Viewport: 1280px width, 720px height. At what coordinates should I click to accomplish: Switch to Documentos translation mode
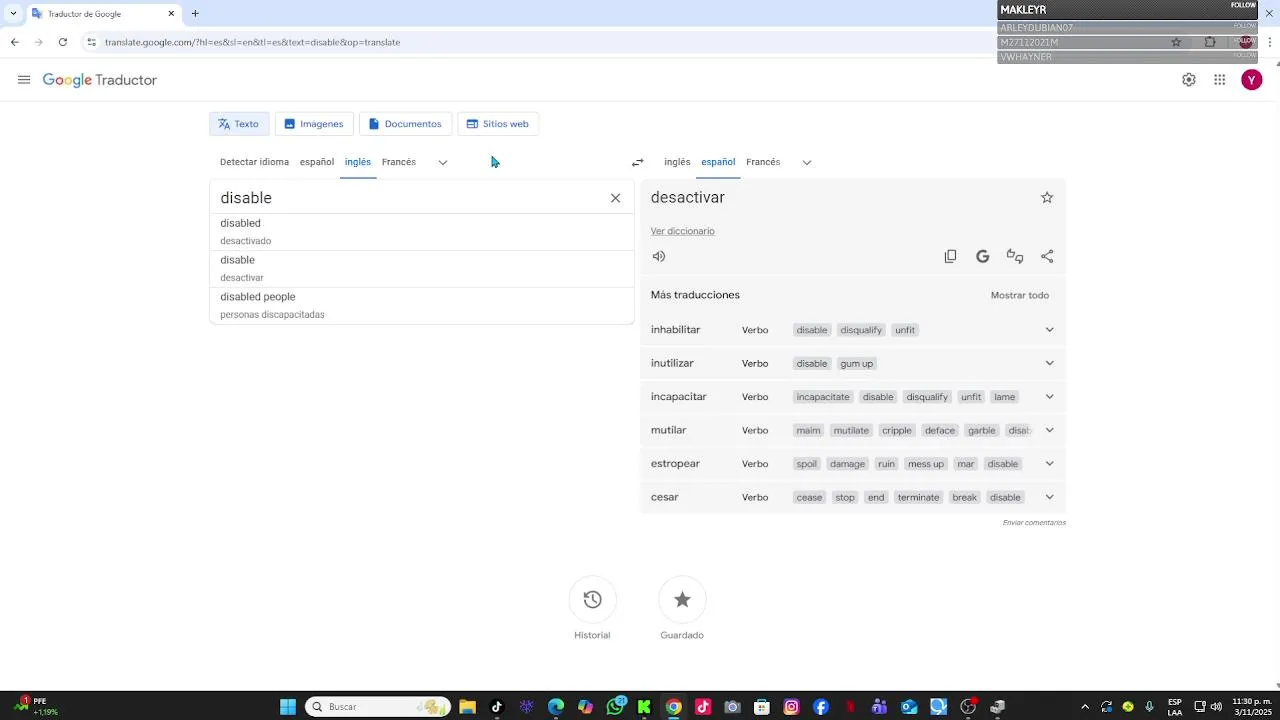coord(405,124)
